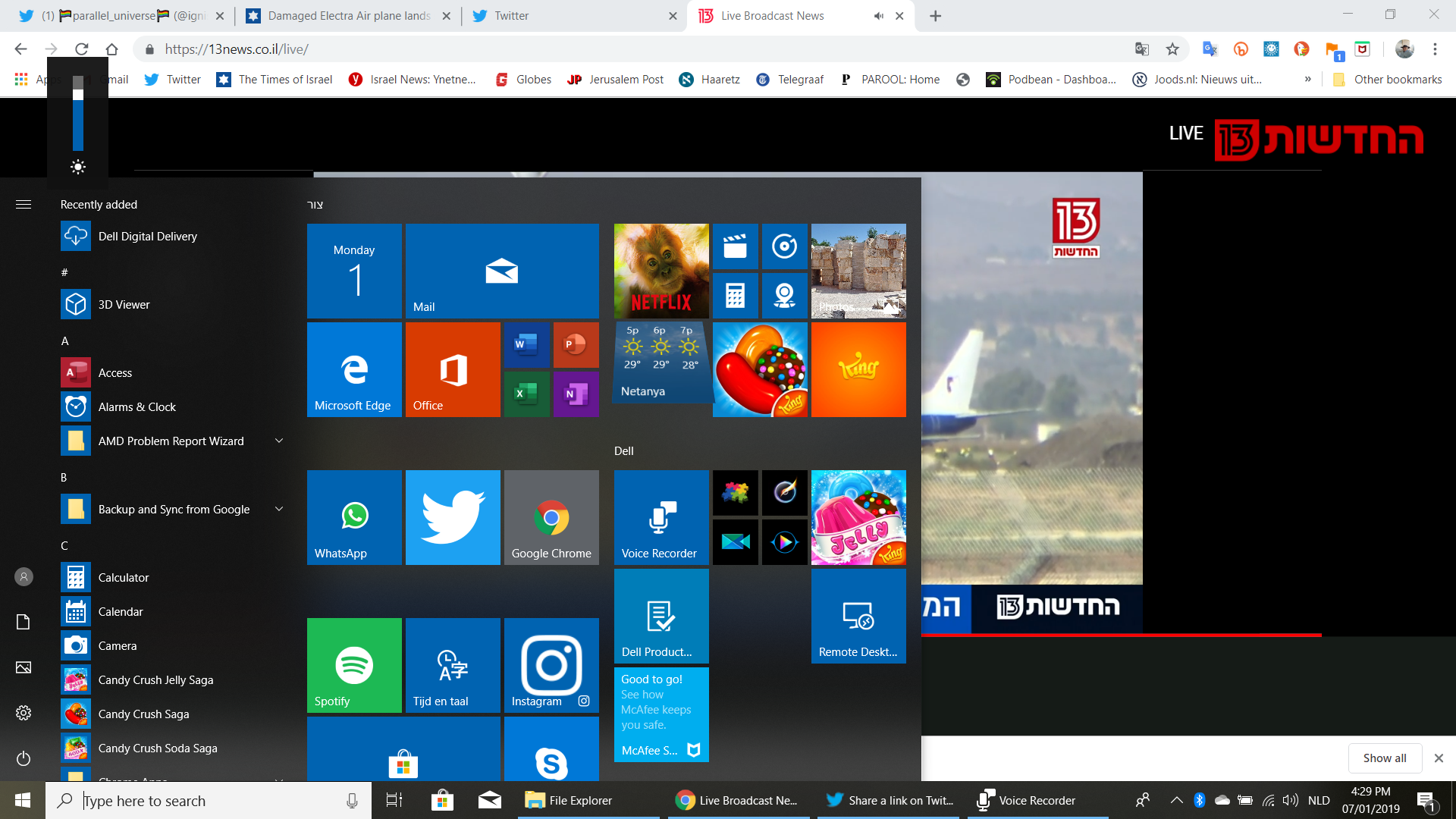
Task: Launch the Spotify tile
Action: 354,665
